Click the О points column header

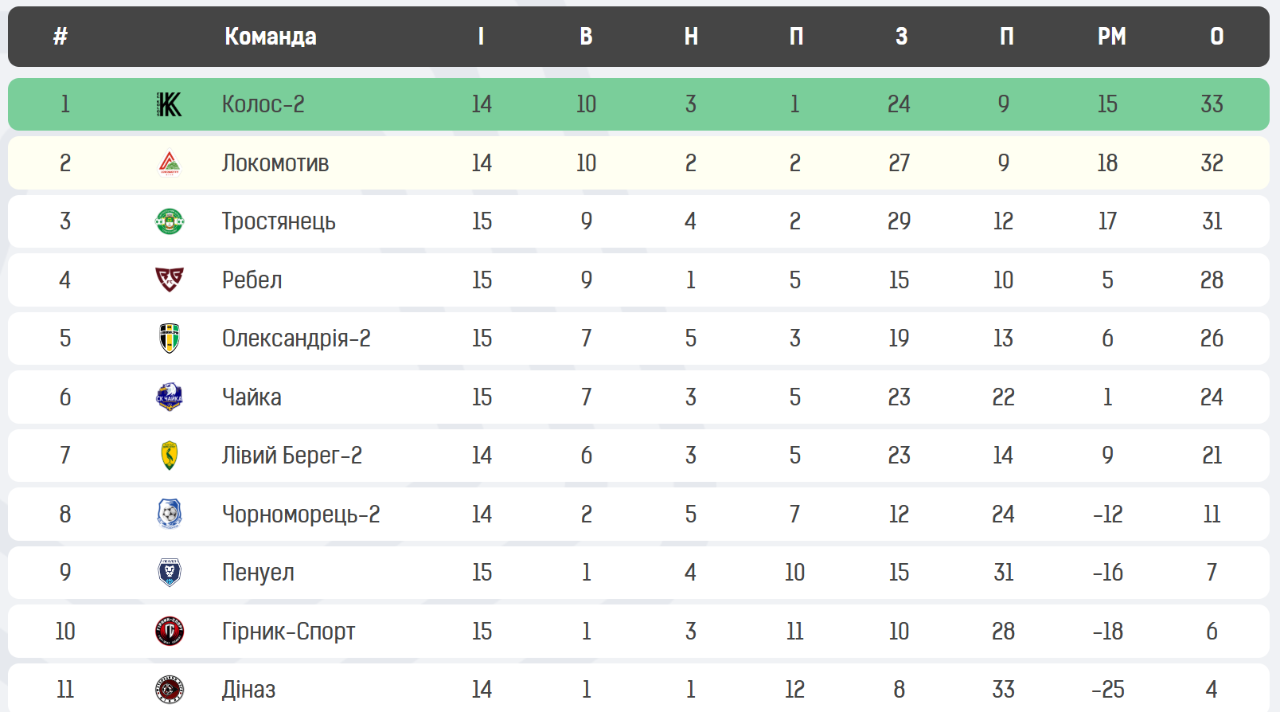pyautogui.click(x=1216, y=37)
